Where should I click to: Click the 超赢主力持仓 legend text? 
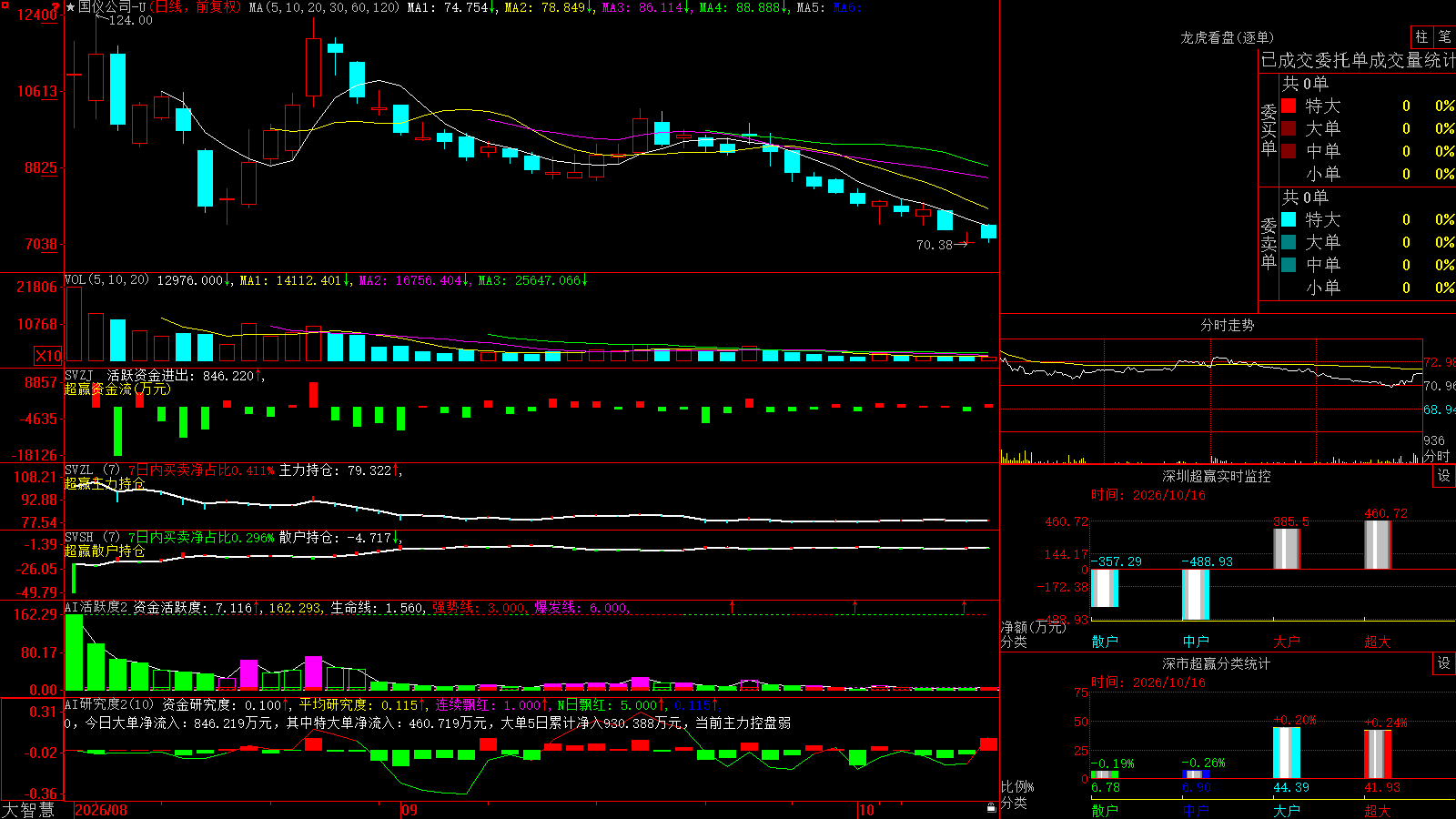tap(105, 483)
